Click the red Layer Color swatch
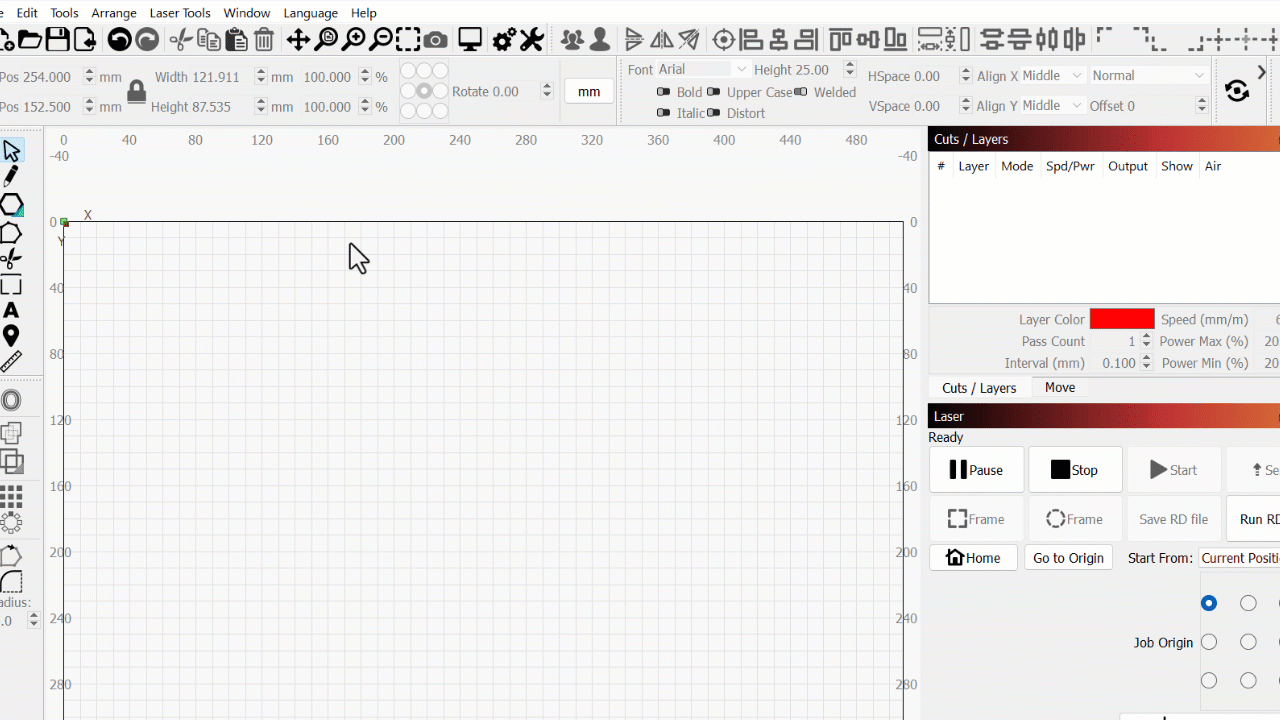1280x720 pixels. click(1122, 320)
